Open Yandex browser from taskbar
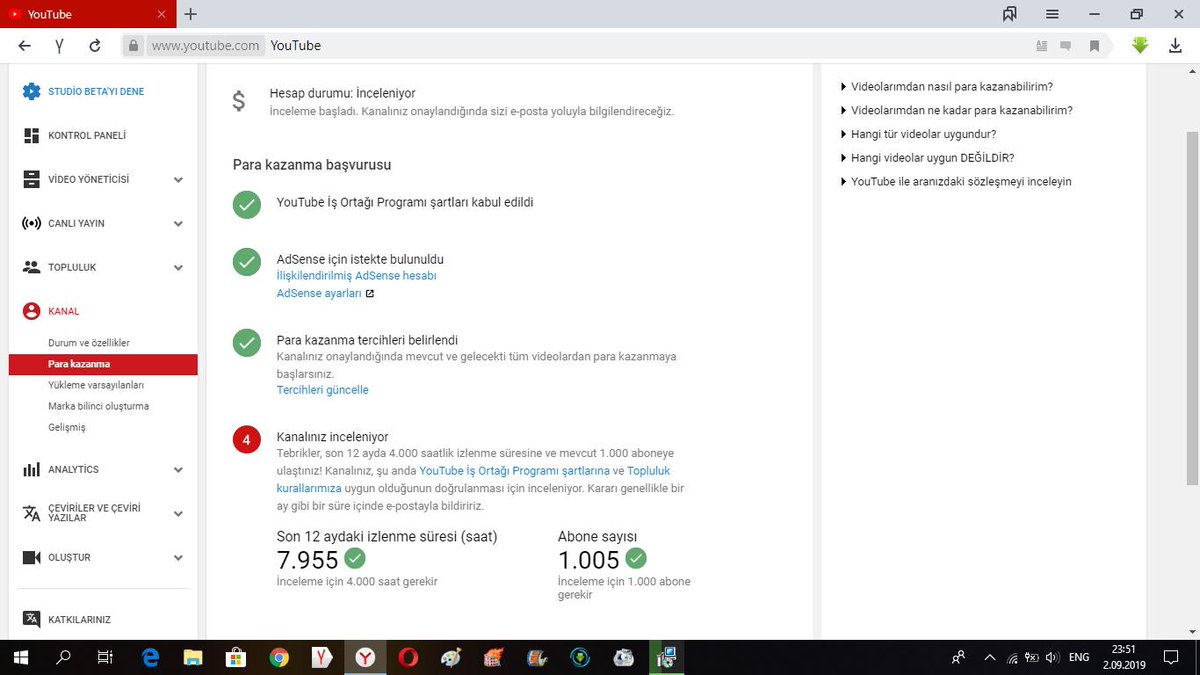 [x=365, y=657]
